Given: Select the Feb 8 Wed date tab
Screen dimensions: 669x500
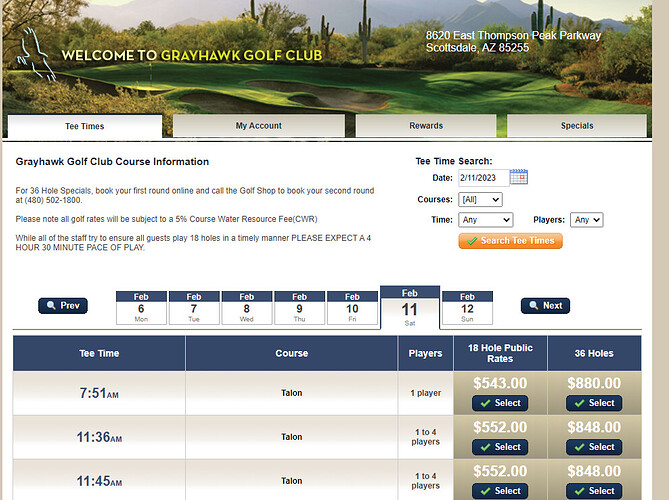Looking at the screenshot, I should (x=247, y=308).
